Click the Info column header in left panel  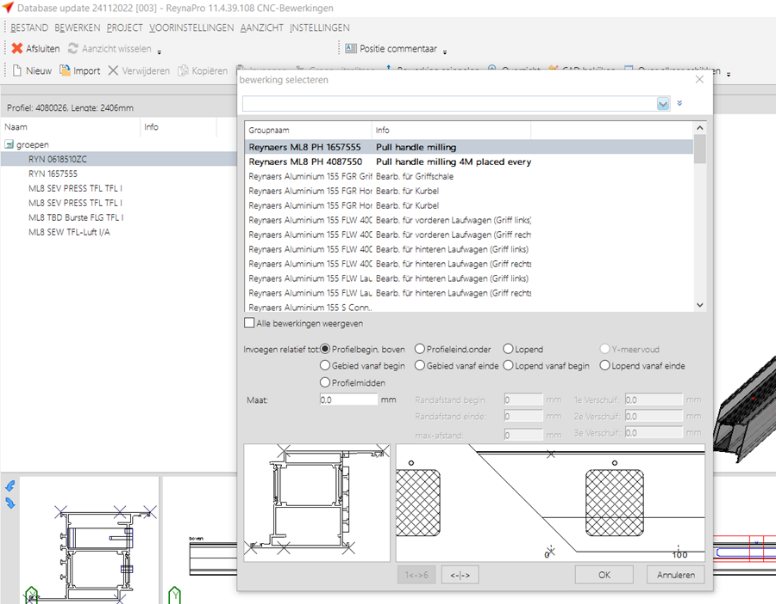(179, 127)
